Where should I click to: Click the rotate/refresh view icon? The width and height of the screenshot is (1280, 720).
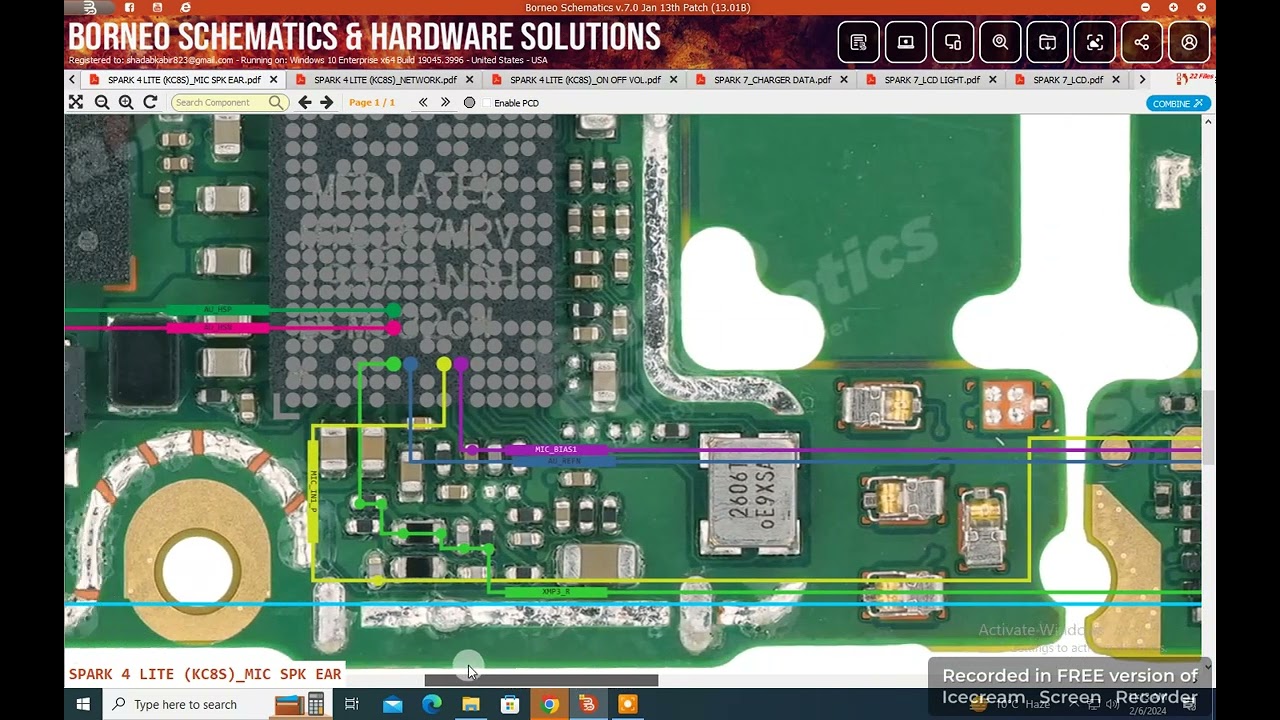(x=150, y=102)
